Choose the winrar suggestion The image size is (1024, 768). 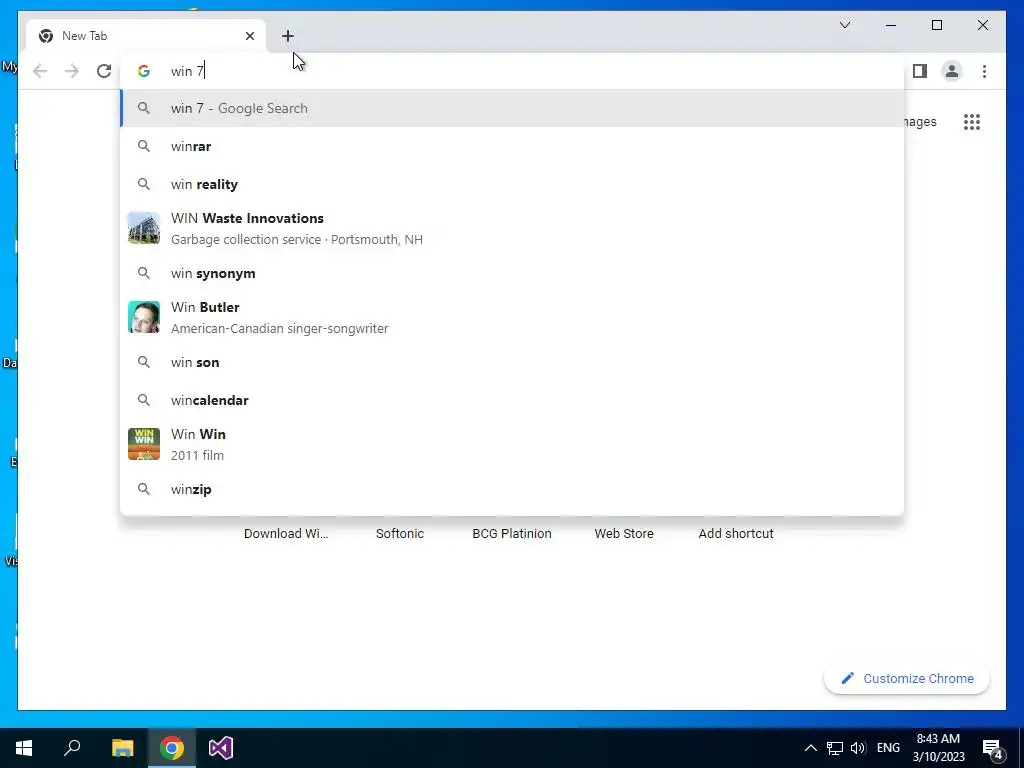tap(512, 146)
